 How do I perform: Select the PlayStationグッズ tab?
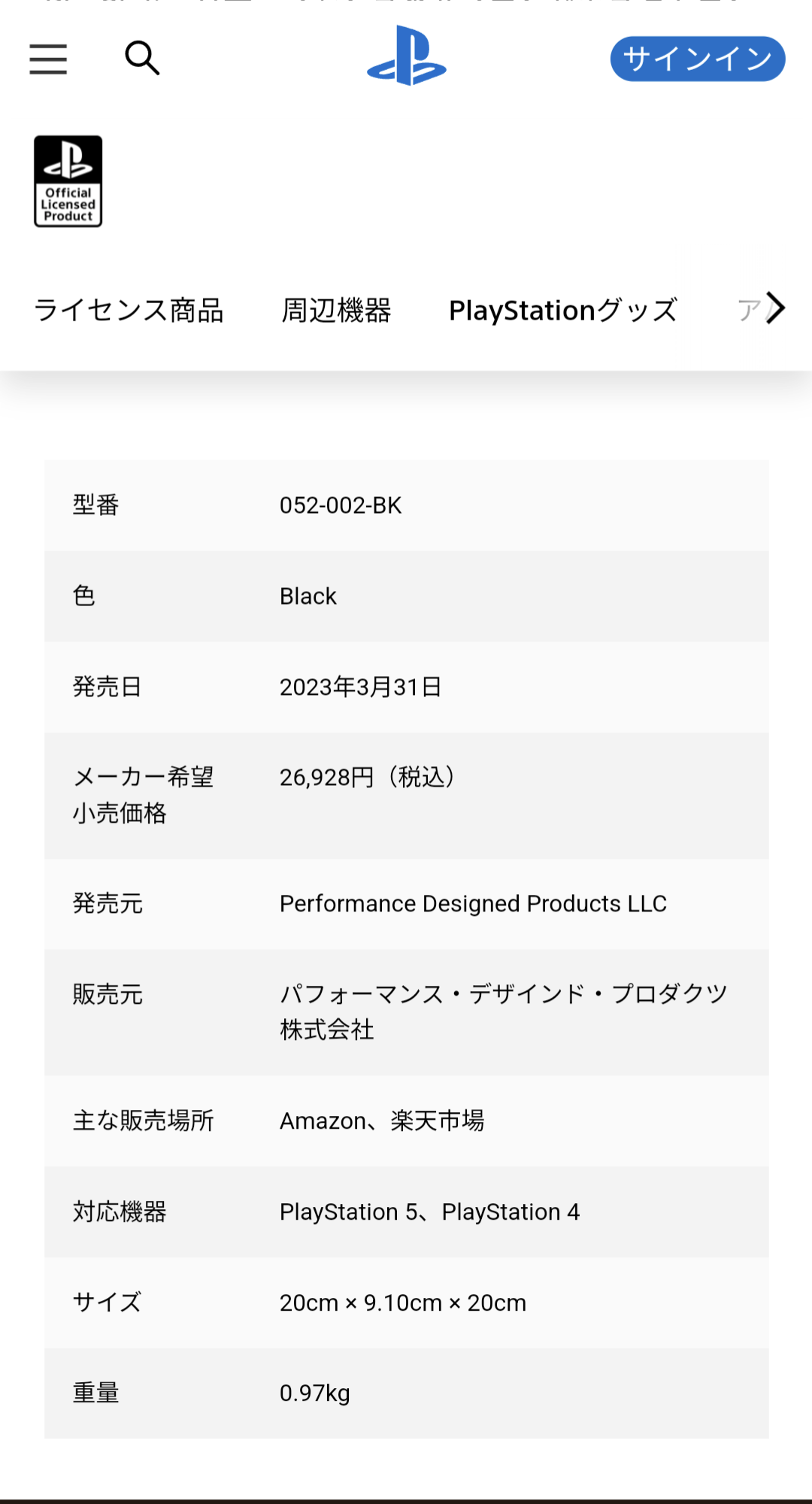[563, 310]
